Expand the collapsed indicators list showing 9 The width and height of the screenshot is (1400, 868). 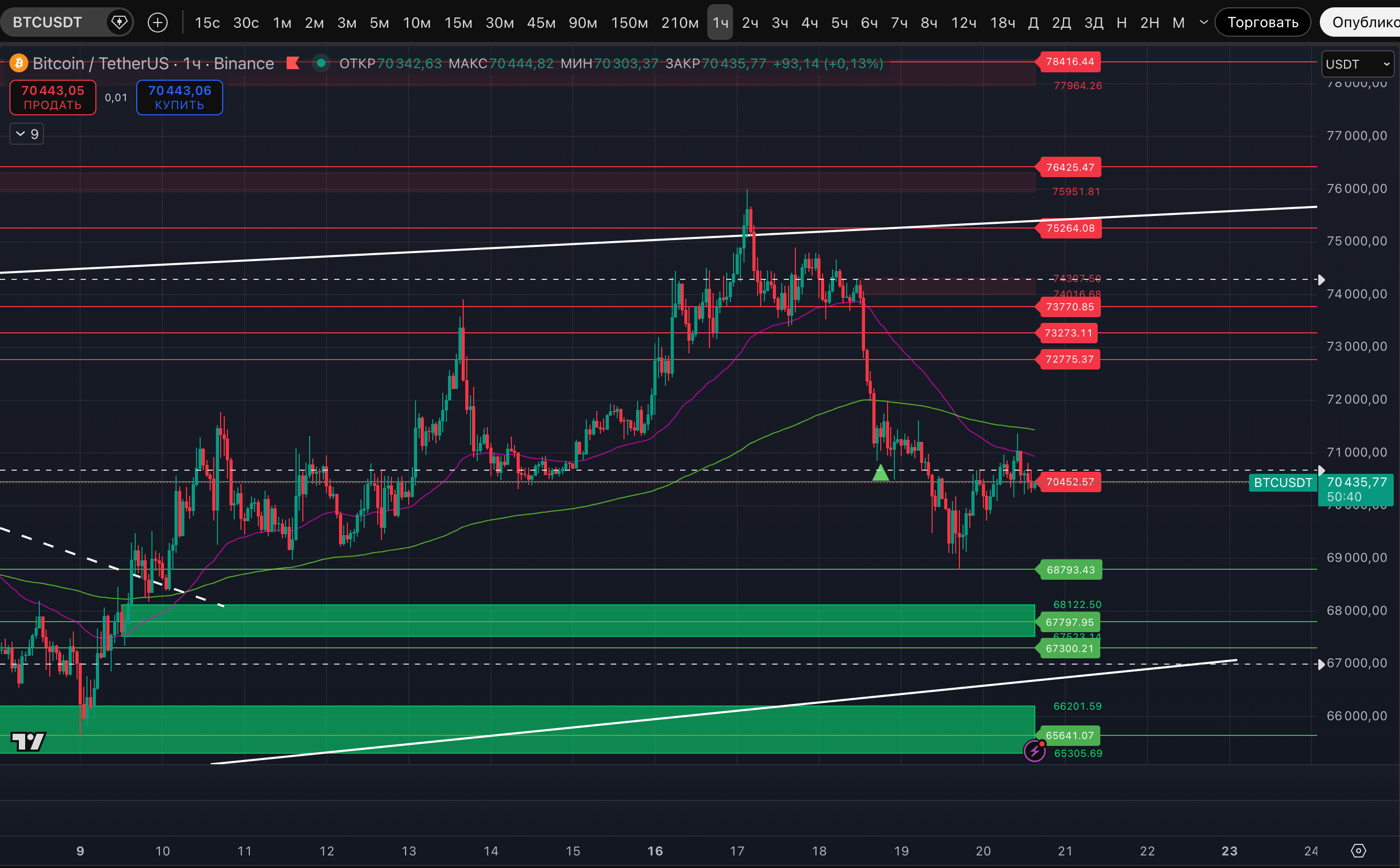27,134
